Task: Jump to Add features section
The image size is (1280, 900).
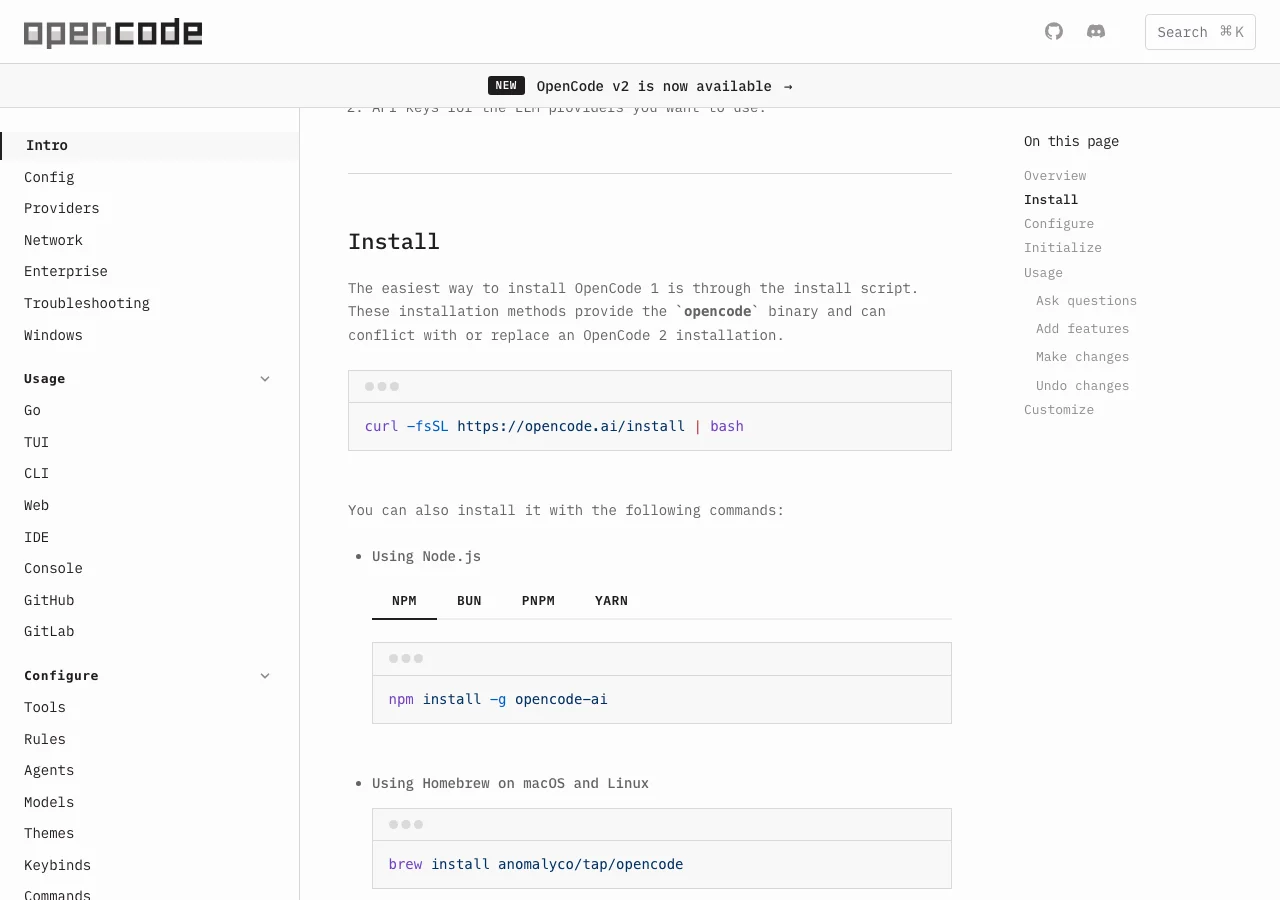Action: point(1082,329)
